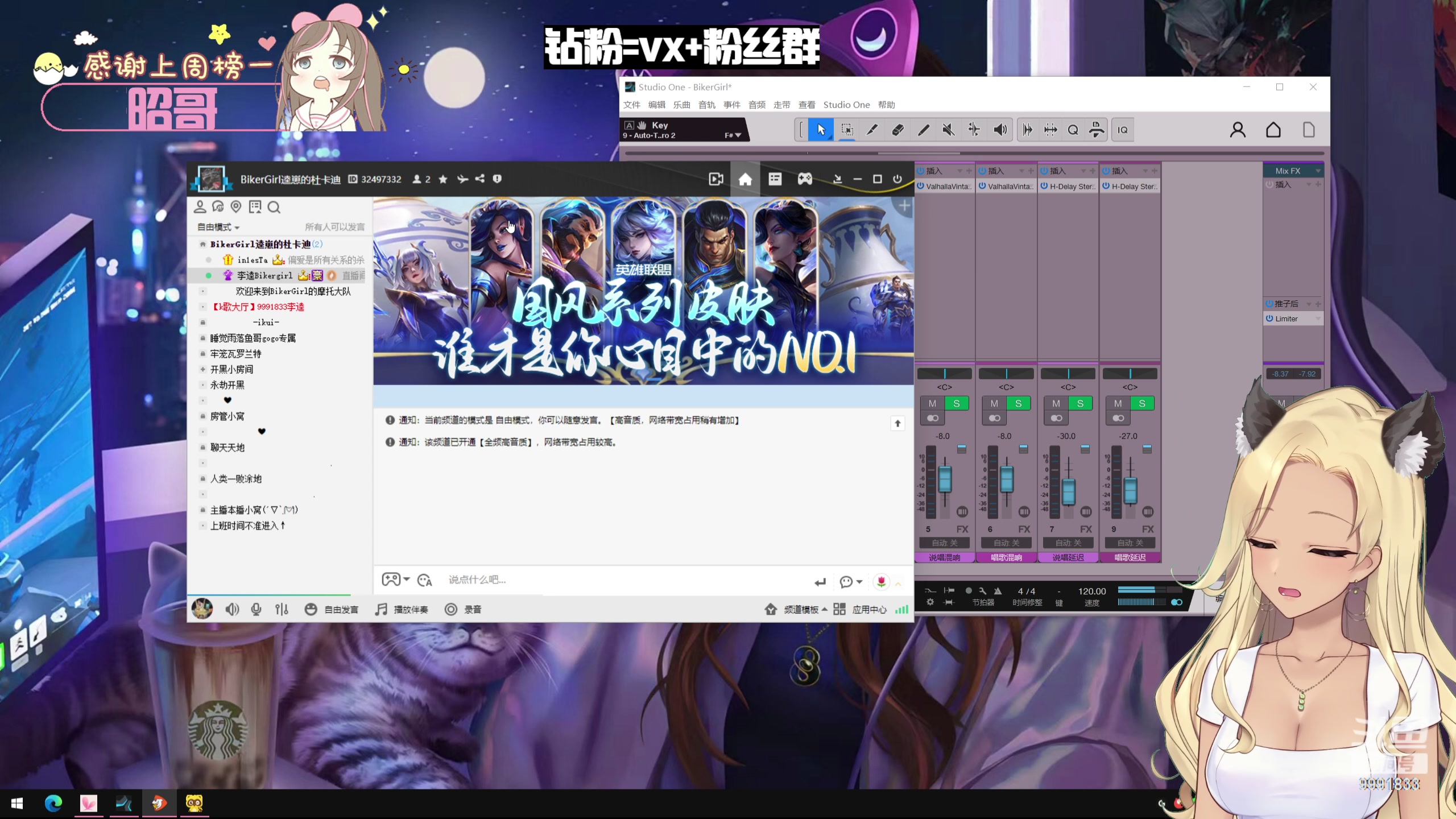Activate the Mute tool speaker-crossed icon
The height and width of the screenshot is (819, 1456).
pyautogui.click(x=948, y=130)
